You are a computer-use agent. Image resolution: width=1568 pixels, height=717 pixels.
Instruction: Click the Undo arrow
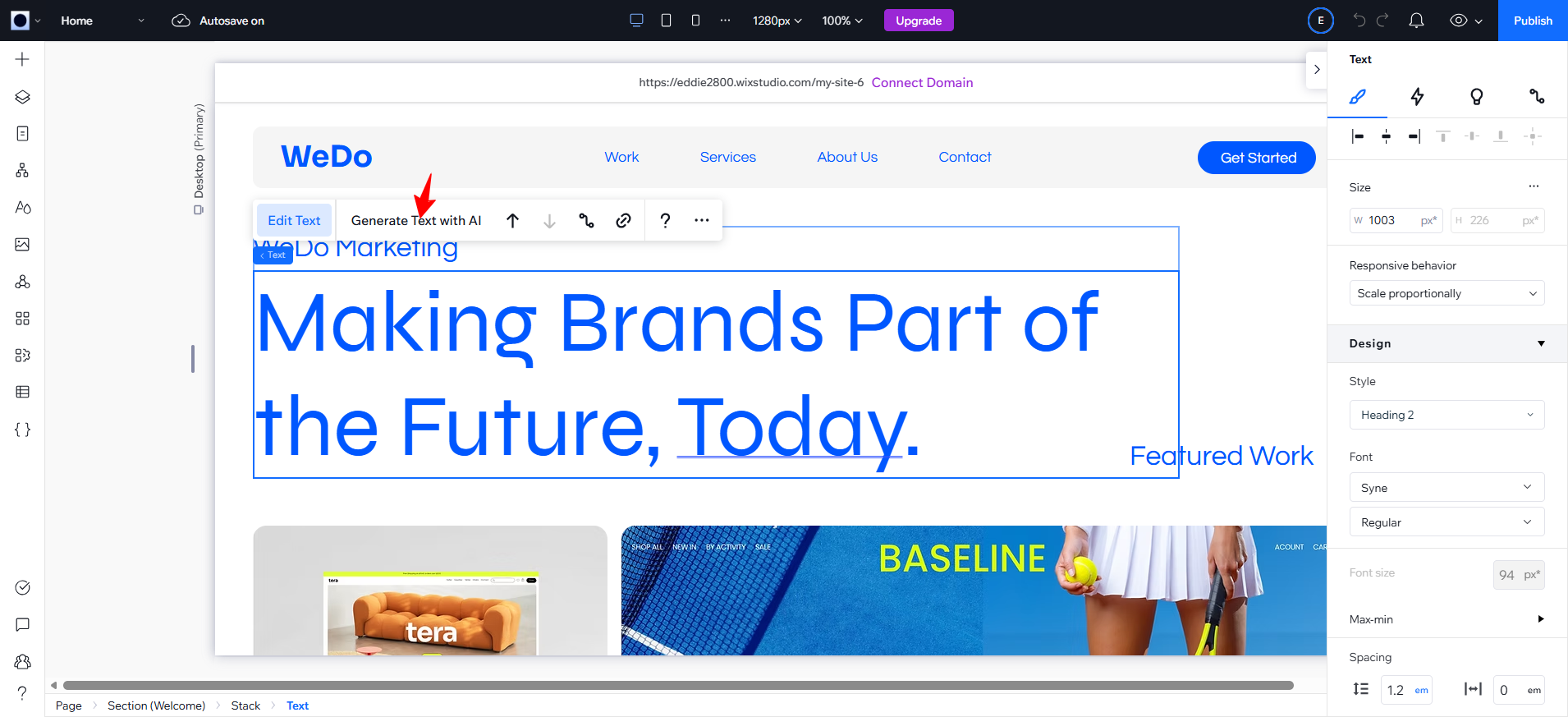click(1359, 21)
